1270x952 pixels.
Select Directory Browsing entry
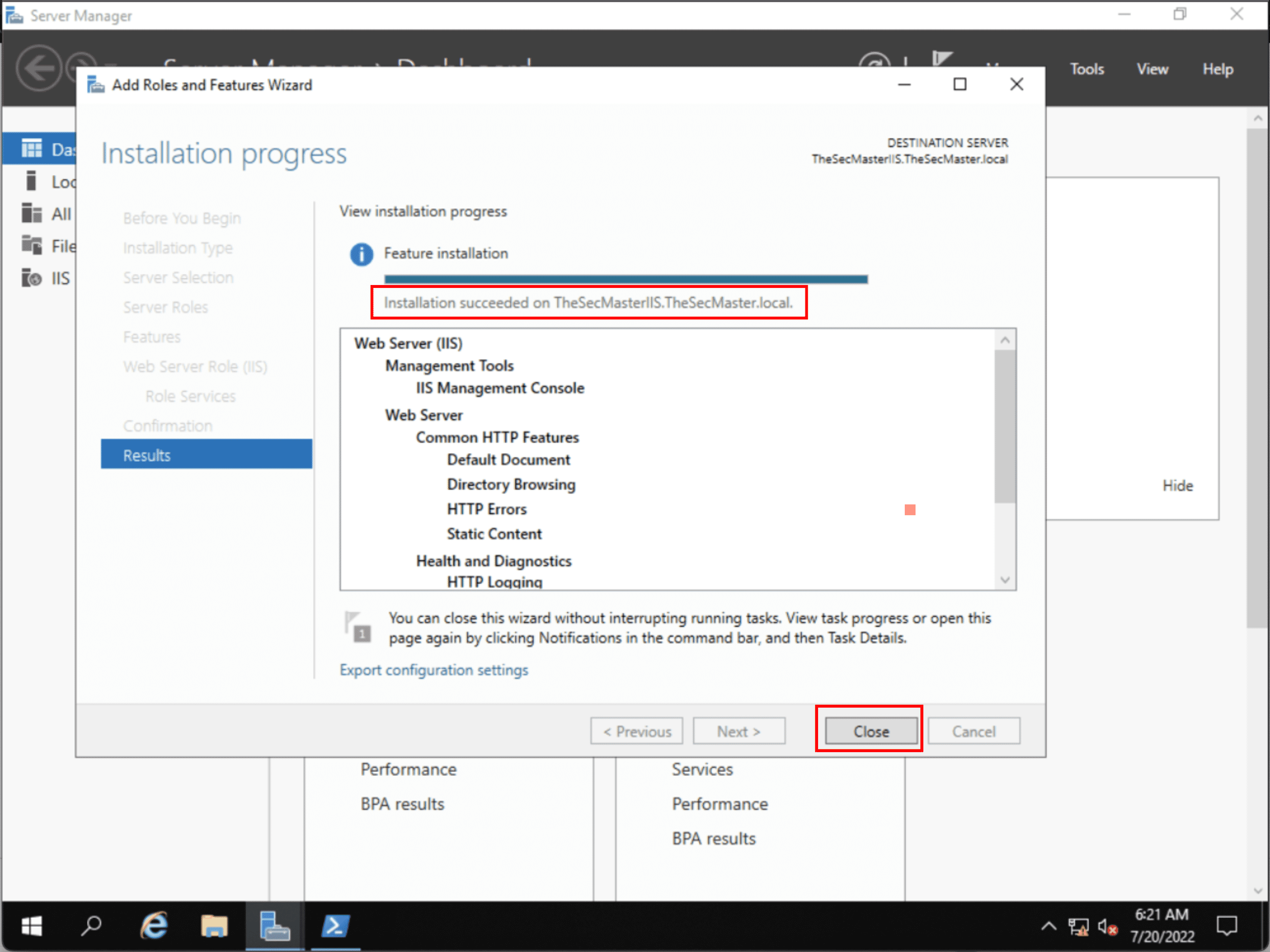(x=511, y=485)
